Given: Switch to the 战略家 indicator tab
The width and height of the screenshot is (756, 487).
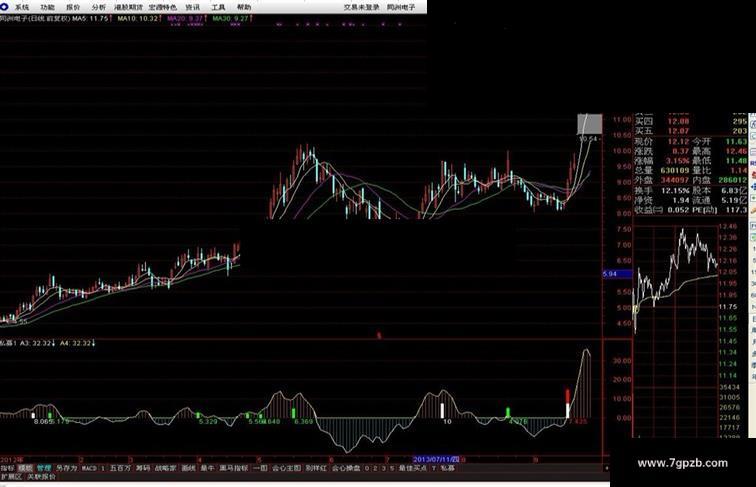Looking at the screenshot, I should [165, 468].
